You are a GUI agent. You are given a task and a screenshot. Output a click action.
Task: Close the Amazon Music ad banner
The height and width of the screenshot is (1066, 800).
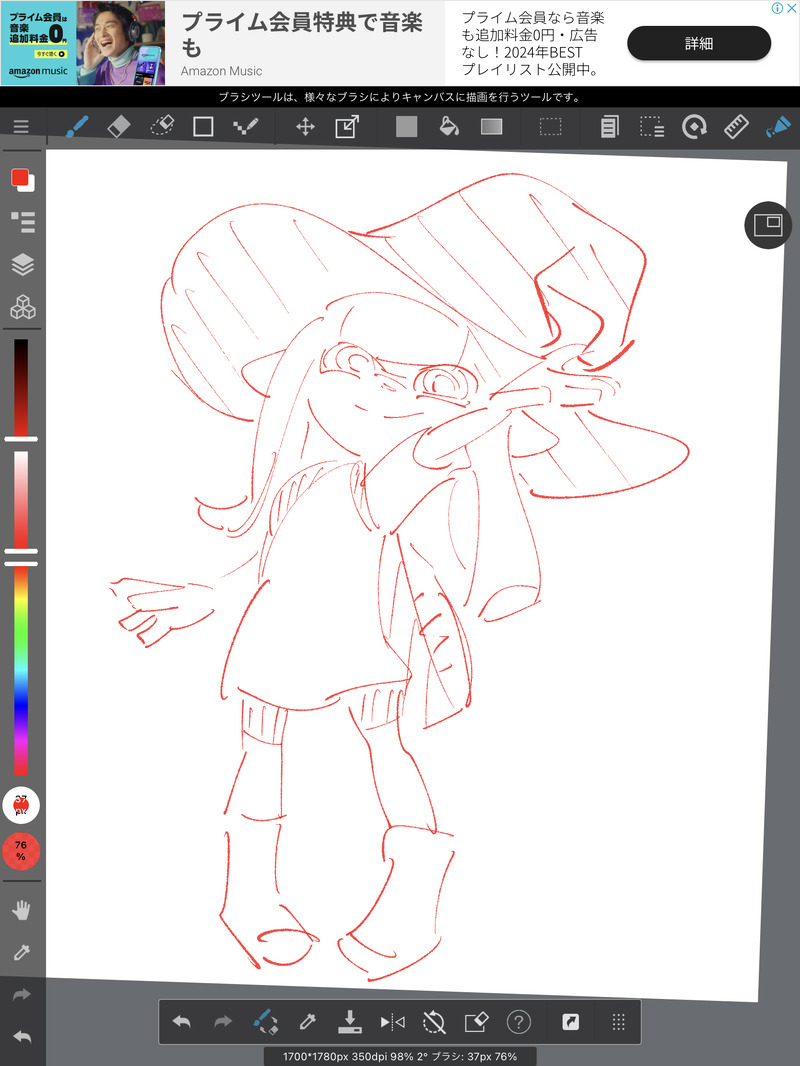[792, 8]
